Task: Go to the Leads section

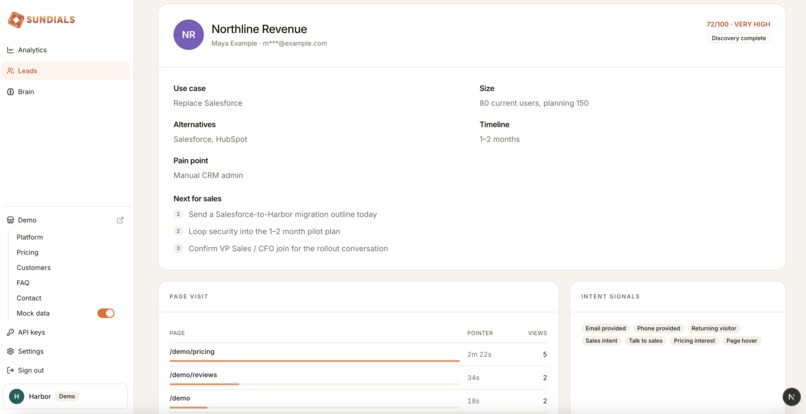Action: click(x=65, y=71)
